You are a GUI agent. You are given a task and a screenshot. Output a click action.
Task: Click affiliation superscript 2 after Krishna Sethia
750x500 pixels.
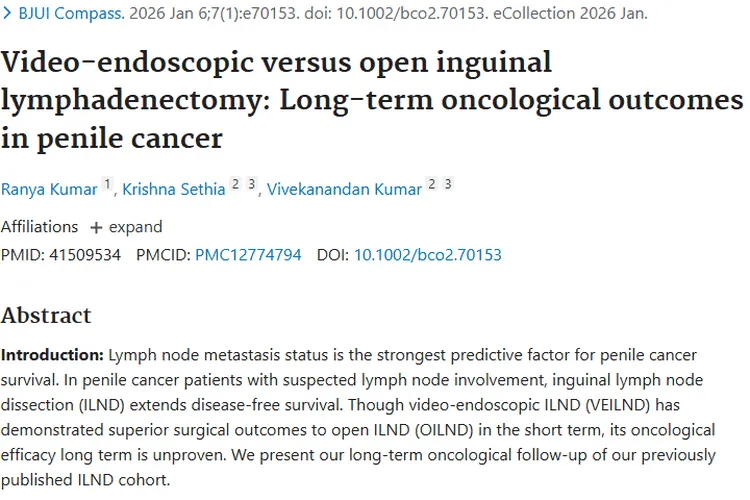(x=235, y=185)
